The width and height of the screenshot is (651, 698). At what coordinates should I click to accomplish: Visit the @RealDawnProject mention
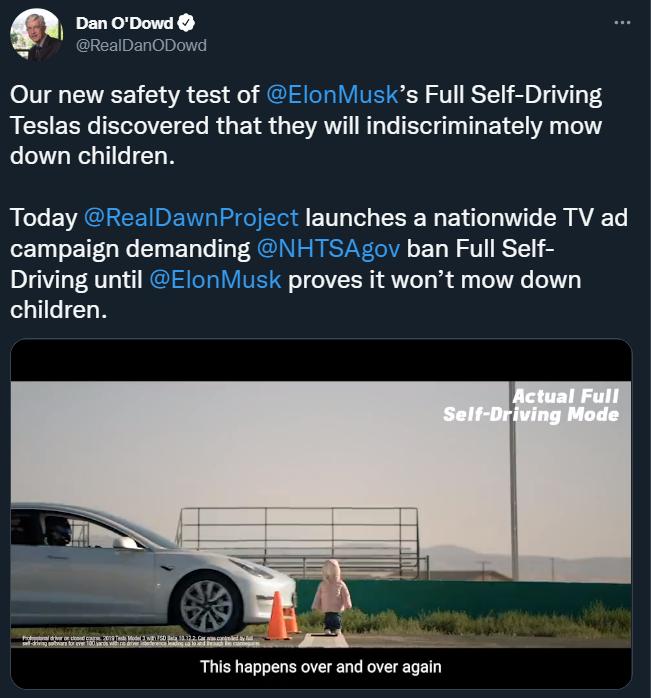191,218
